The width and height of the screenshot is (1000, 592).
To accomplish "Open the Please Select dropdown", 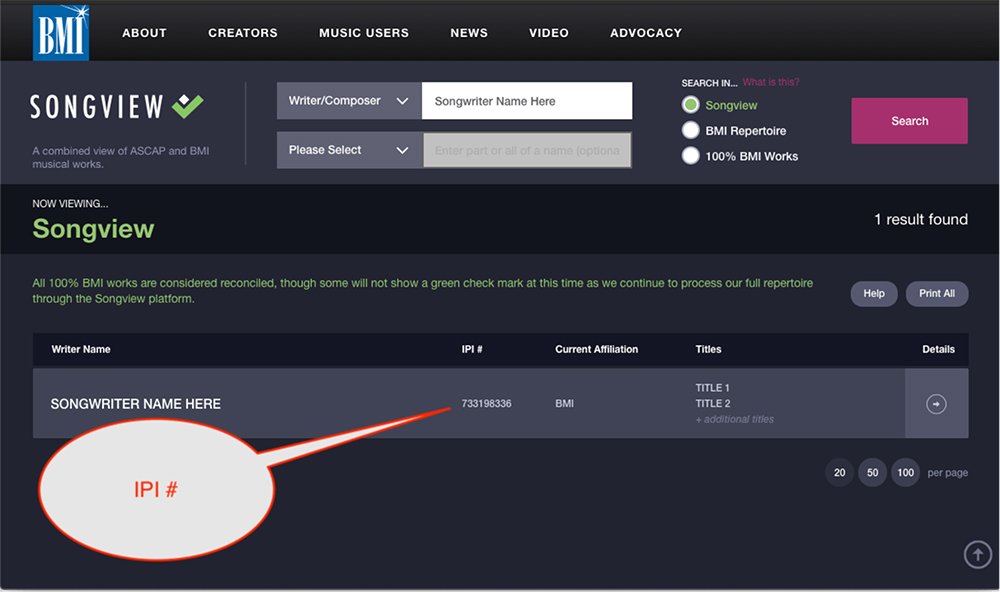I will [x=348, y=150].
